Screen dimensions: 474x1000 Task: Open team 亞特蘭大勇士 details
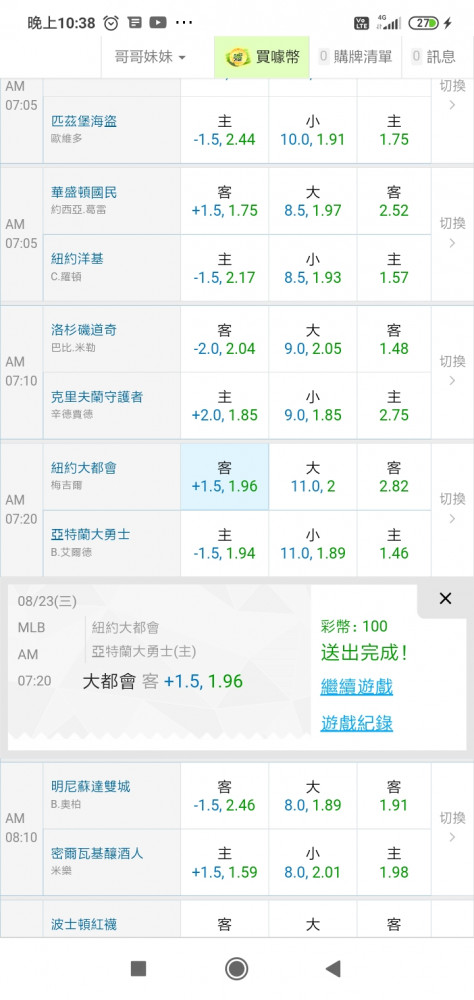pos(91,534)
